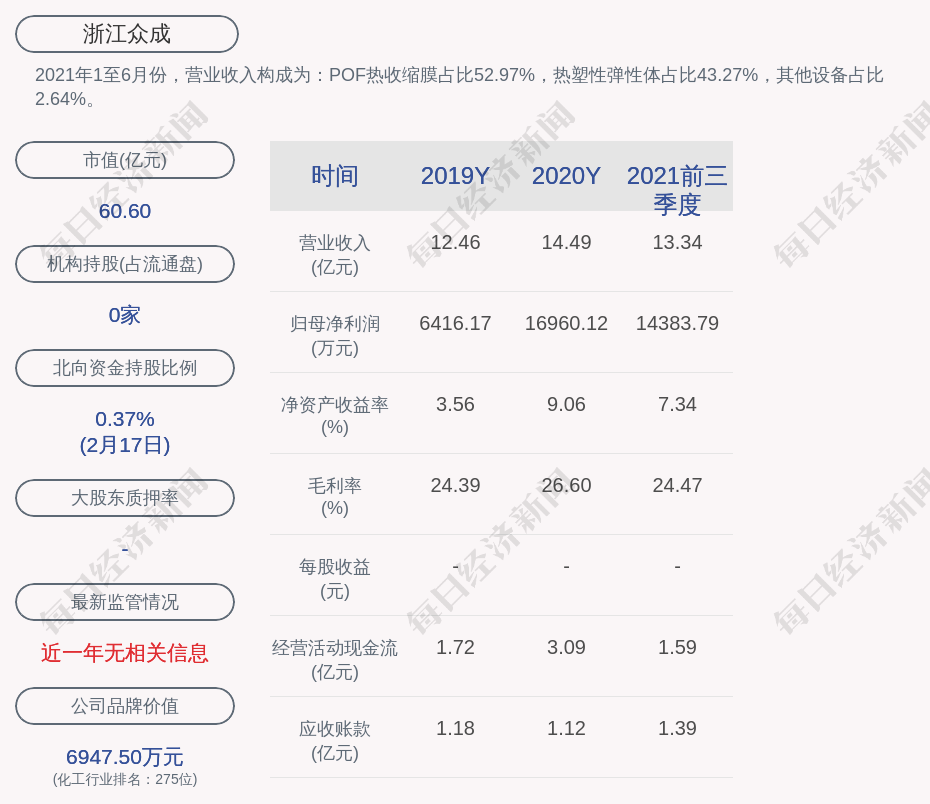
Task: Click the 浙江众成 company name pill
Action: 127,34
